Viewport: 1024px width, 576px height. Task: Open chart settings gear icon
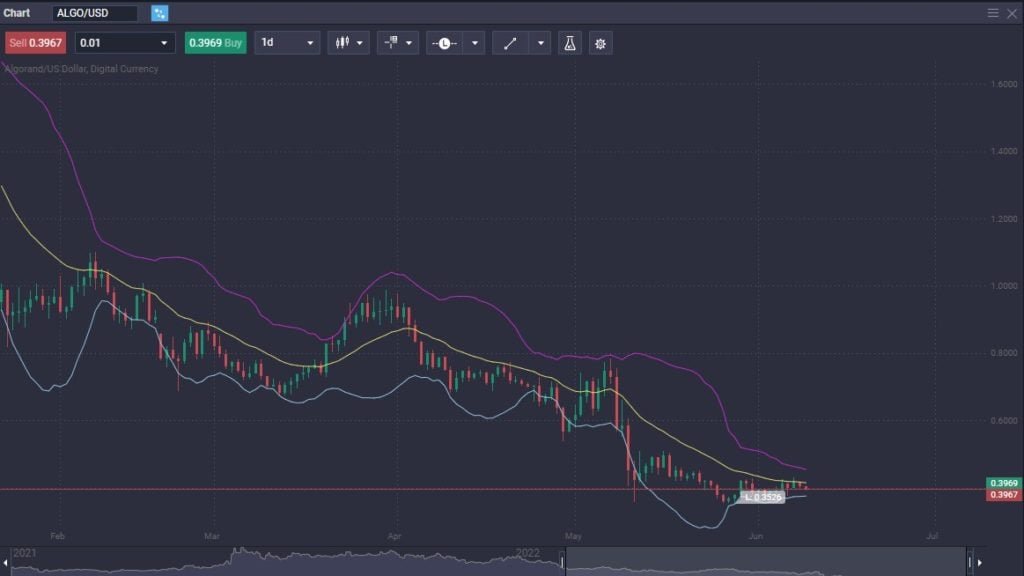click(x=600, y=44)
